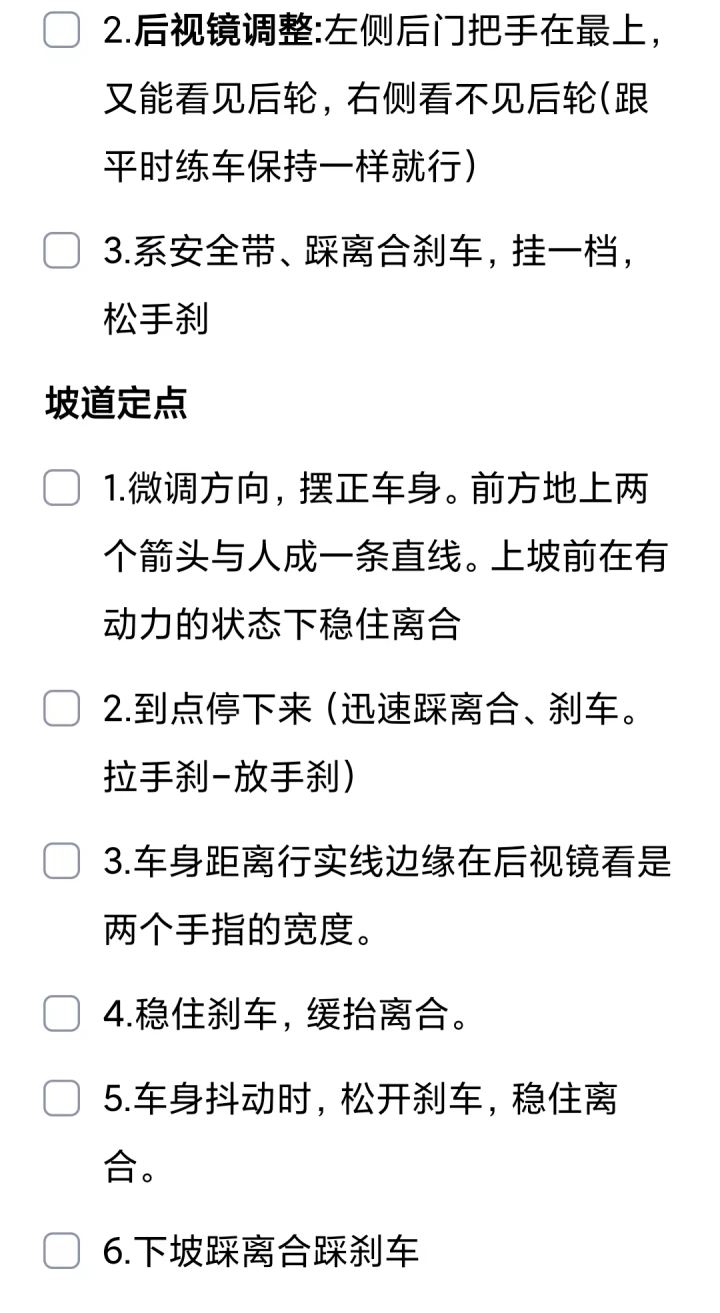720x1313 pixels.
Task: Click the 拉手刹-放手刹 text line
Action: click(229, 779)
